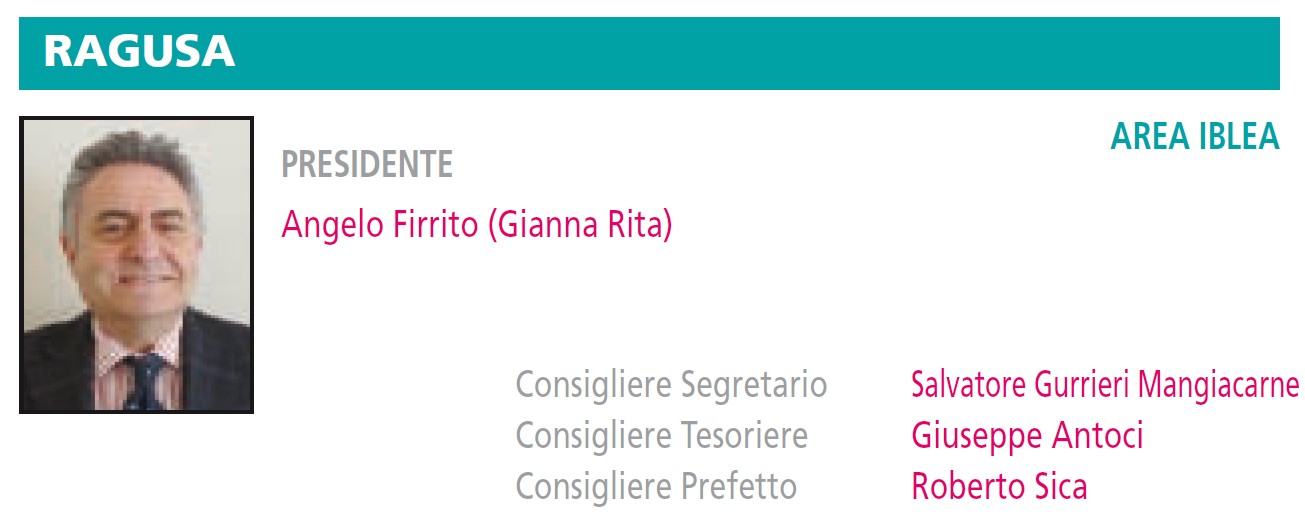Click the AREA IBLEA label

pyautogui.click(x=1195, y=137)
